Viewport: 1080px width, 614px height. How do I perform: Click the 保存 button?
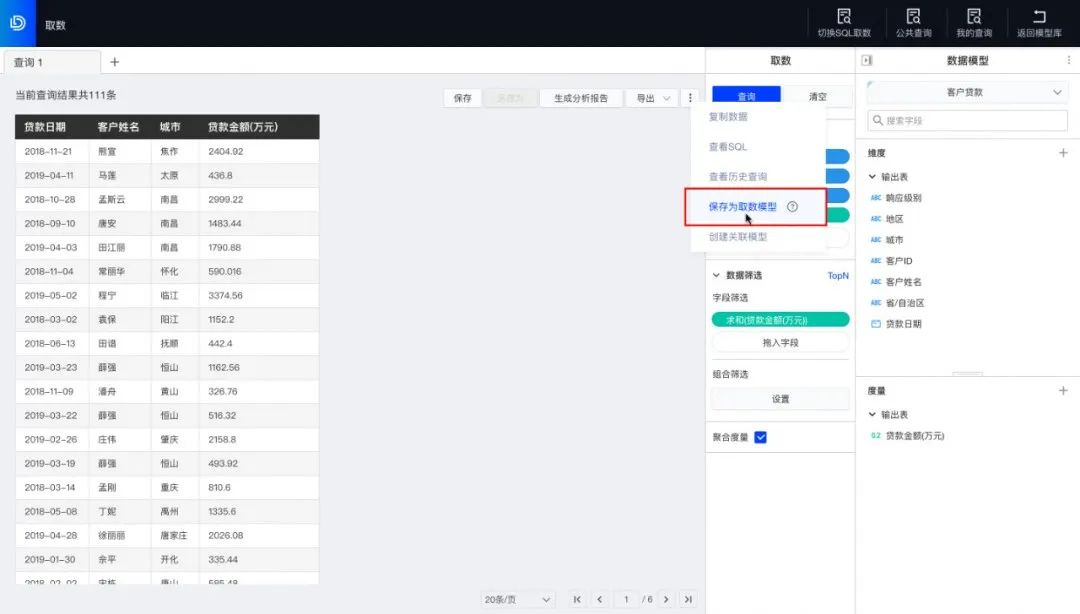[x=462, y=98]
